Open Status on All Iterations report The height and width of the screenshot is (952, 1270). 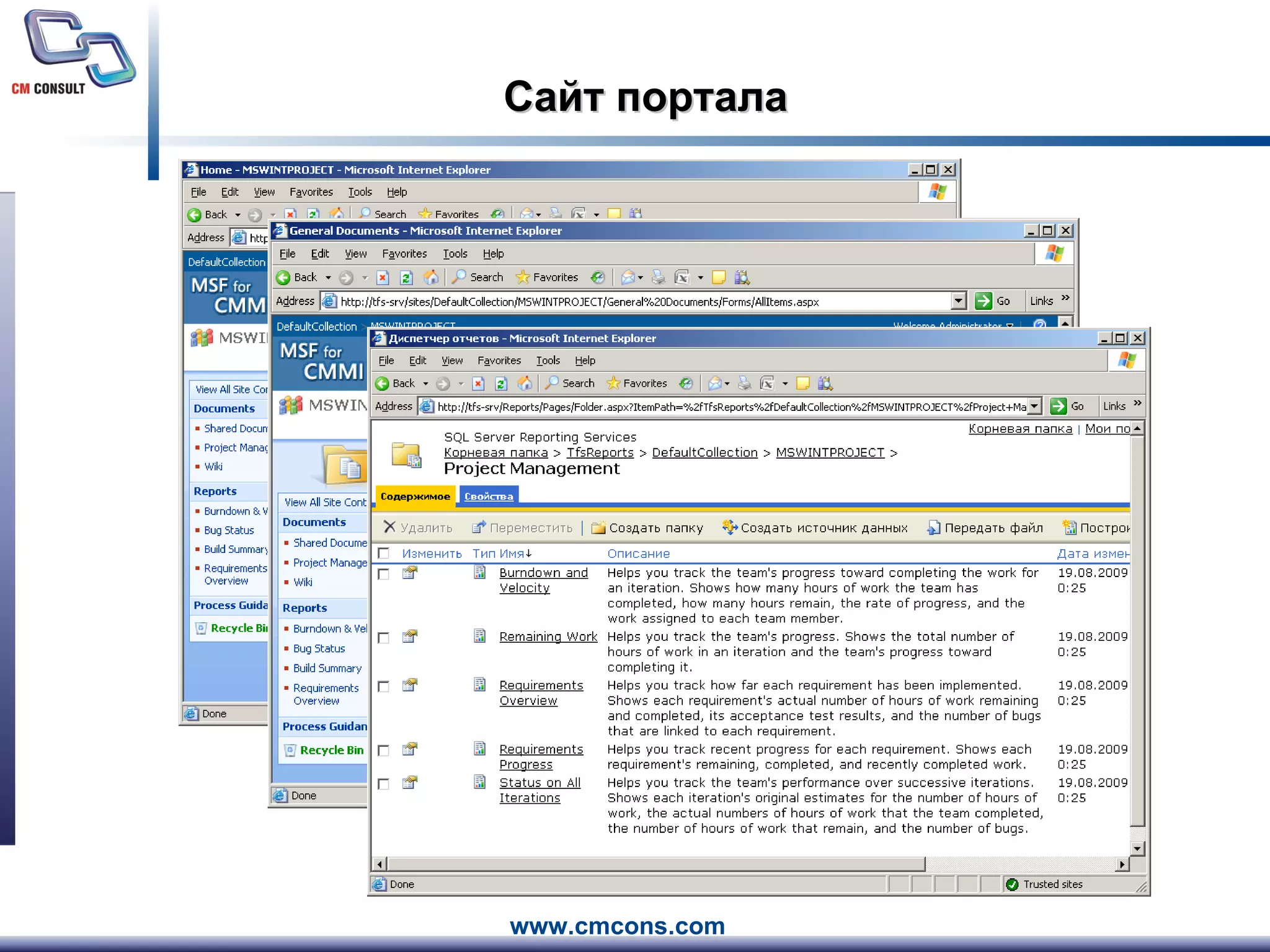pos(540,790)
